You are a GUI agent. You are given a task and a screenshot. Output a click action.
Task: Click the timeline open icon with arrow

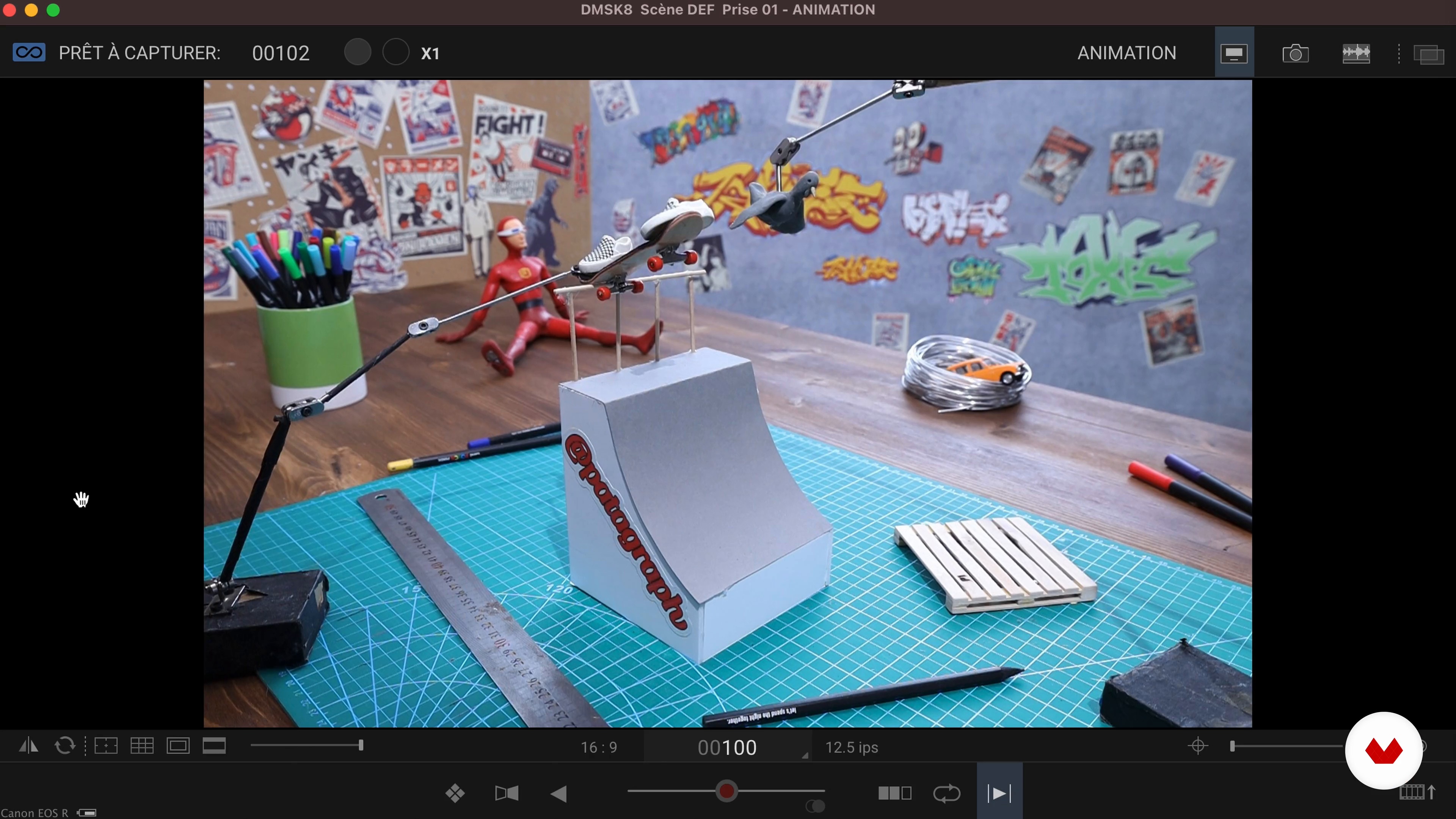click(1417, 792)
